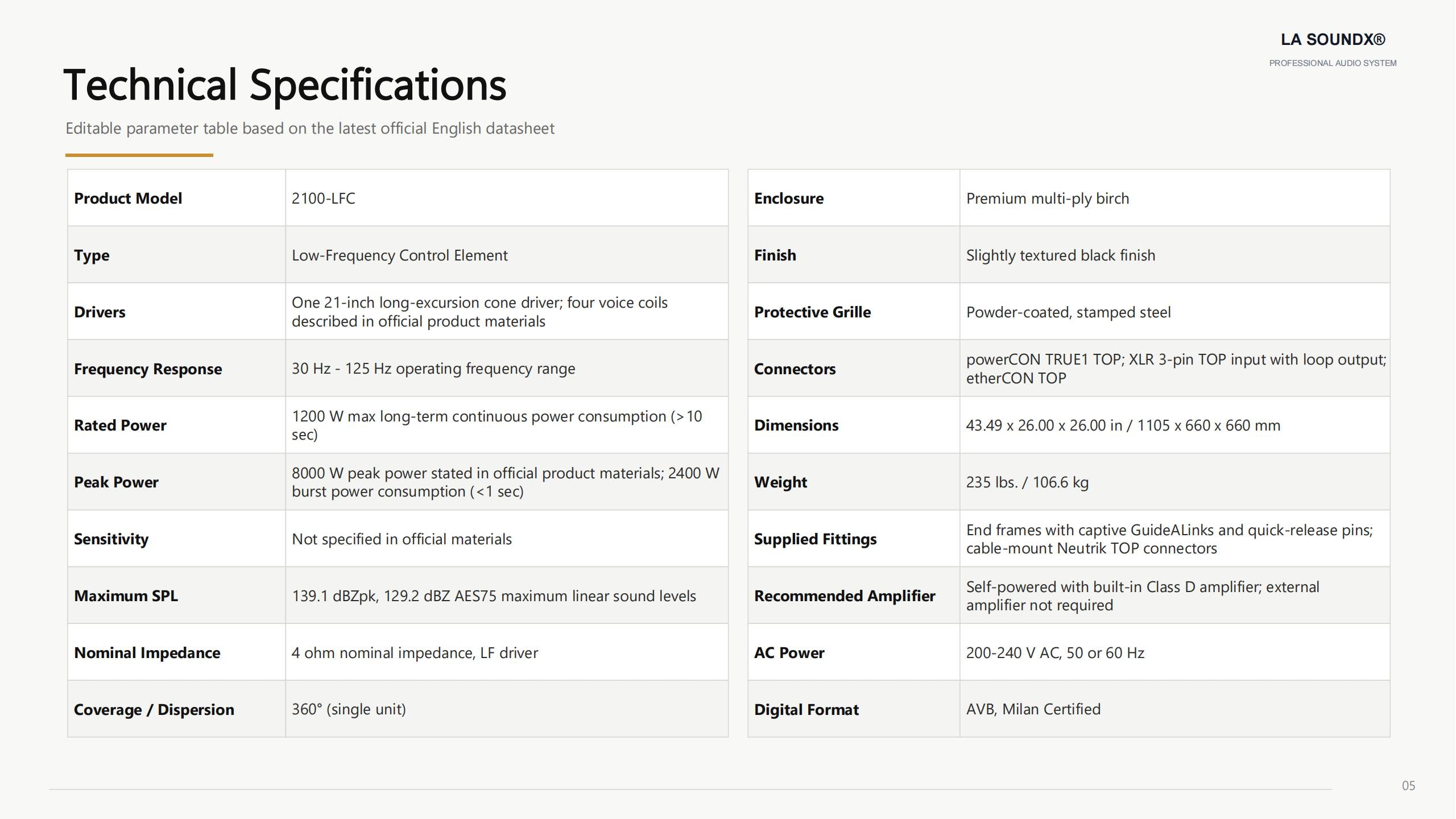Image resolution: width=1456 pixels, height=819 pixels.
Task: Click 'Low-Frequency Control Element' value cell
Action: pyautogui.click(x=507, y=255)
